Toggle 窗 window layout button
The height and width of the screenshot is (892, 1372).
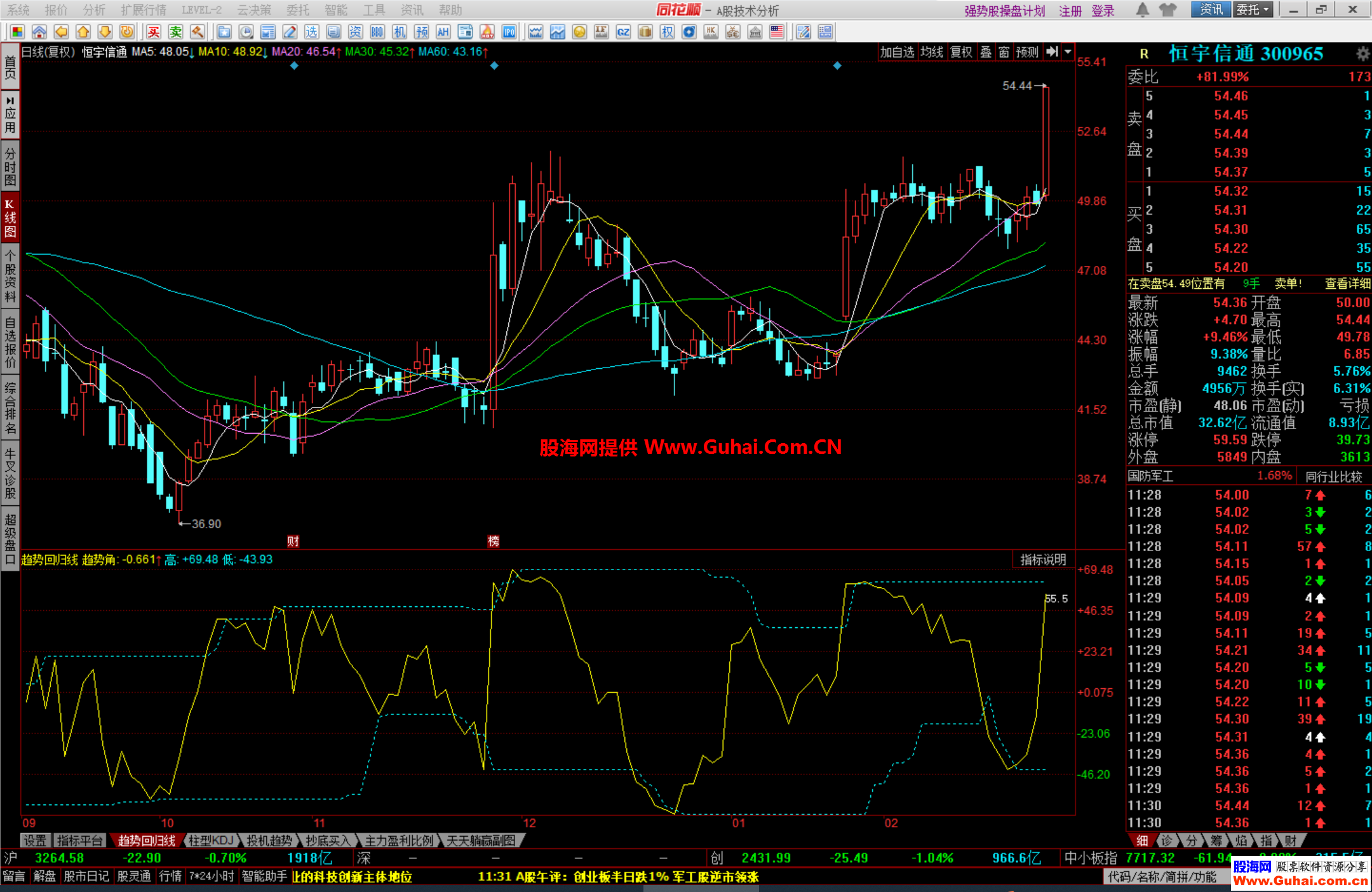(x=1004, y=52)
